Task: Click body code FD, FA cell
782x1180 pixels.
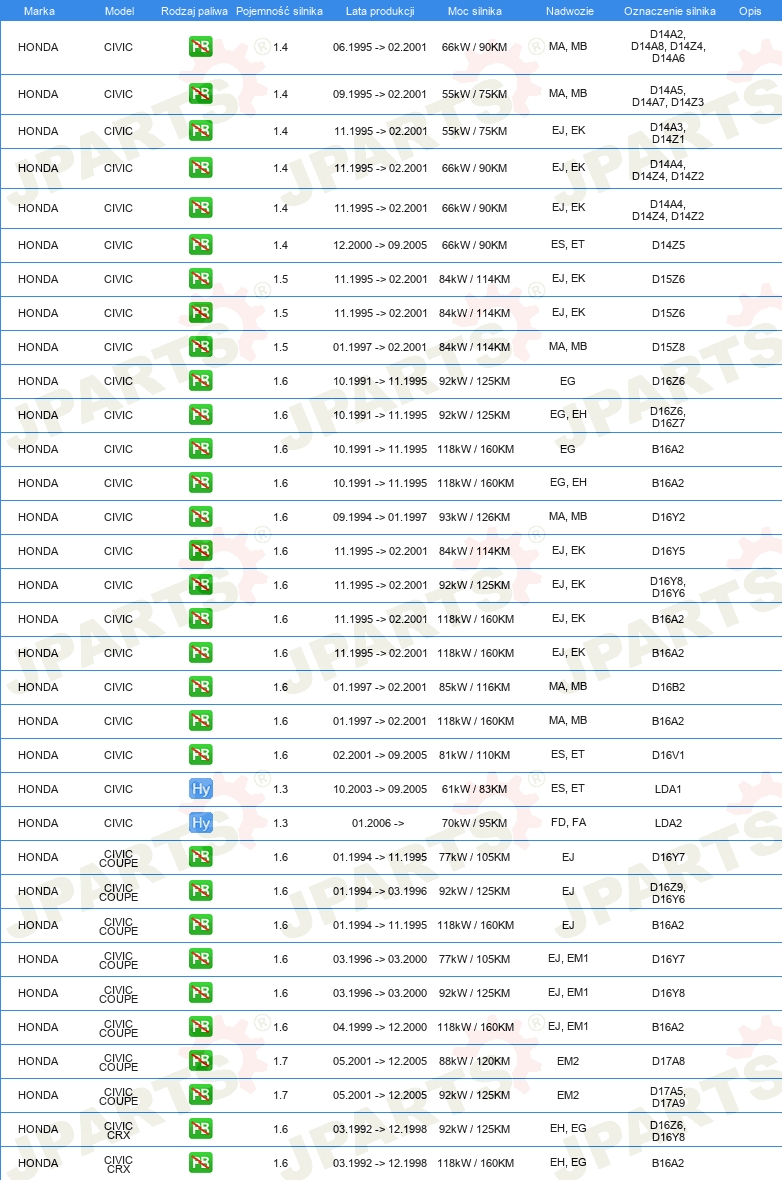Action: (x=568, y=823)
